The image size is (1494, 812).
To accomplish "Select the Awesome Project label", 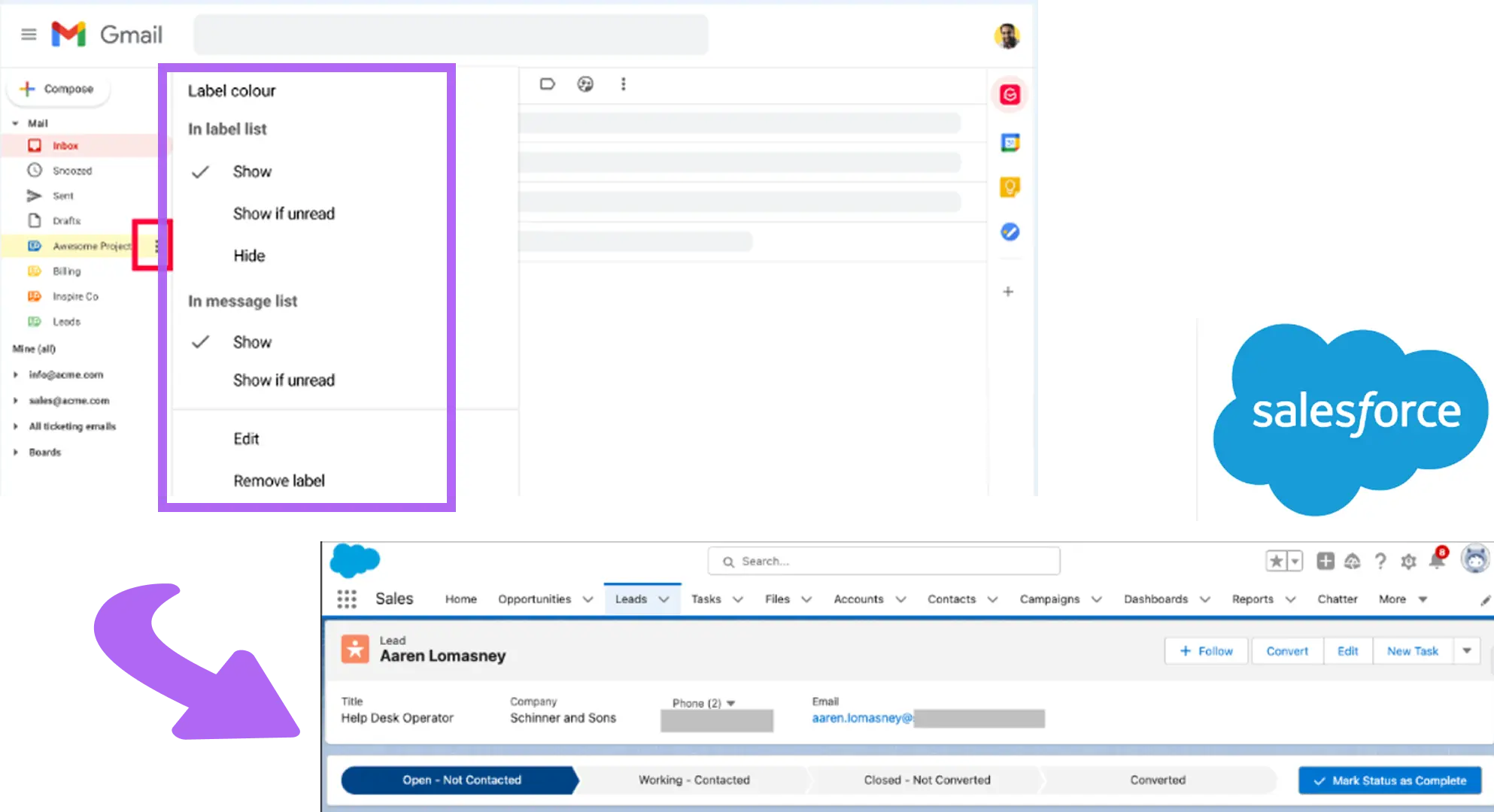I will tap(91, 246).
